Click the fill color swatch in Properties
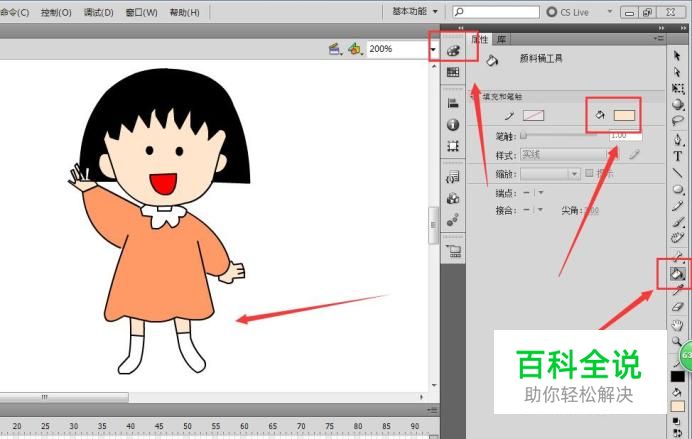 pyautogui.click(x=624, y=116)
